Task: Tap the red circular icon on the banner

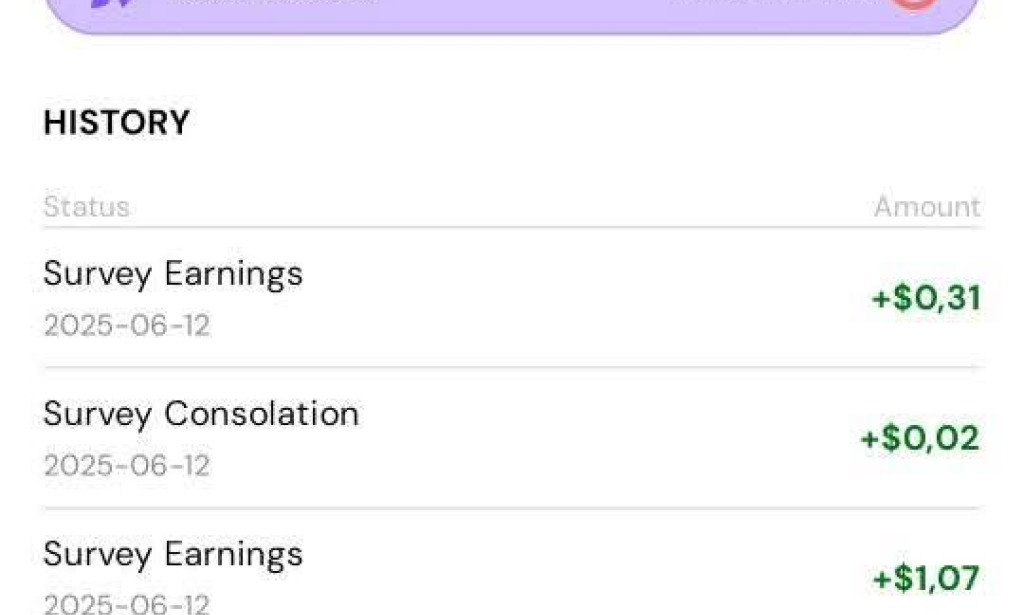Action: pos(912,3)
